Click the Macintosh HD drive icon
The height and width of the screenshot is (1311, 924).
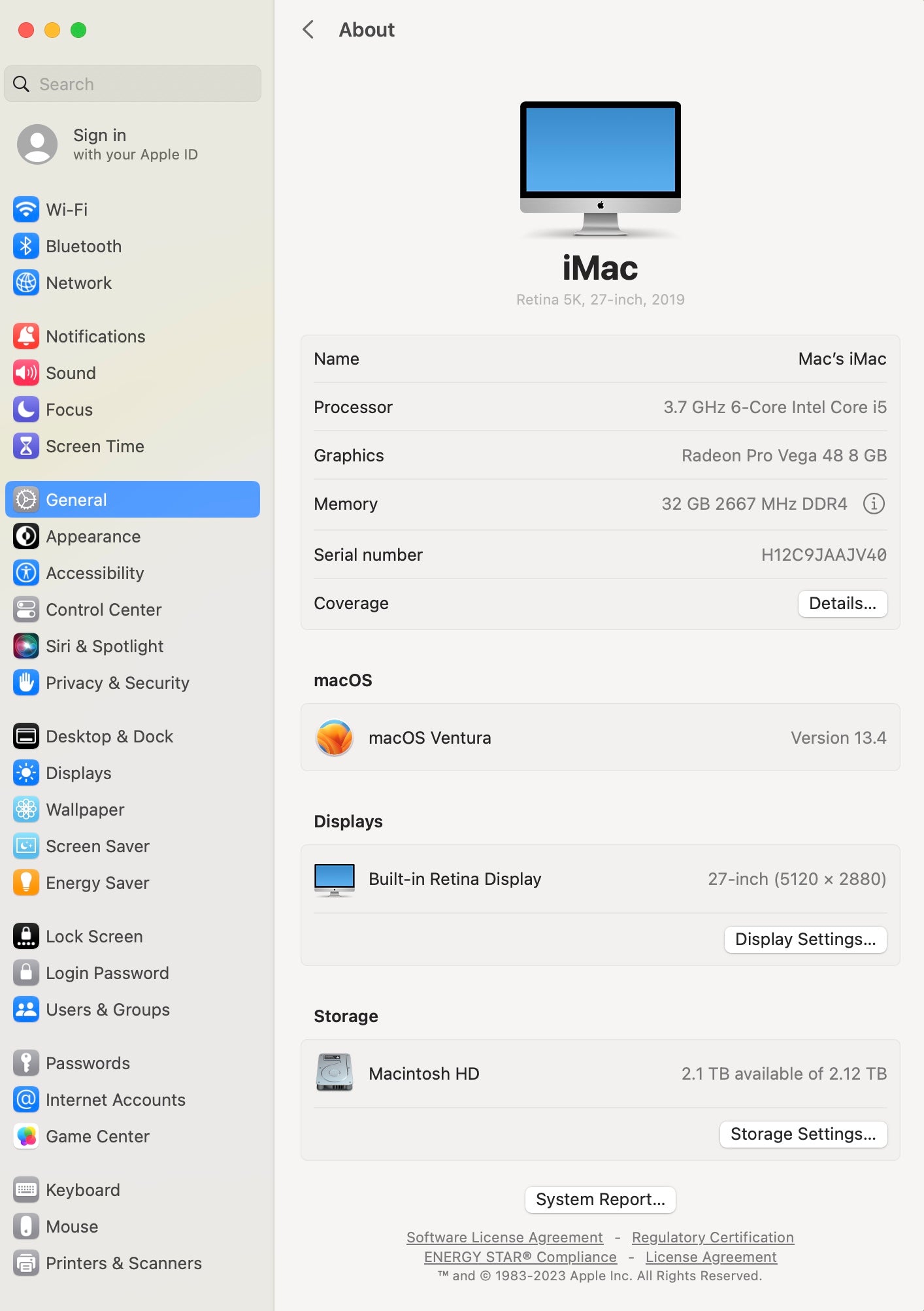335,1072
